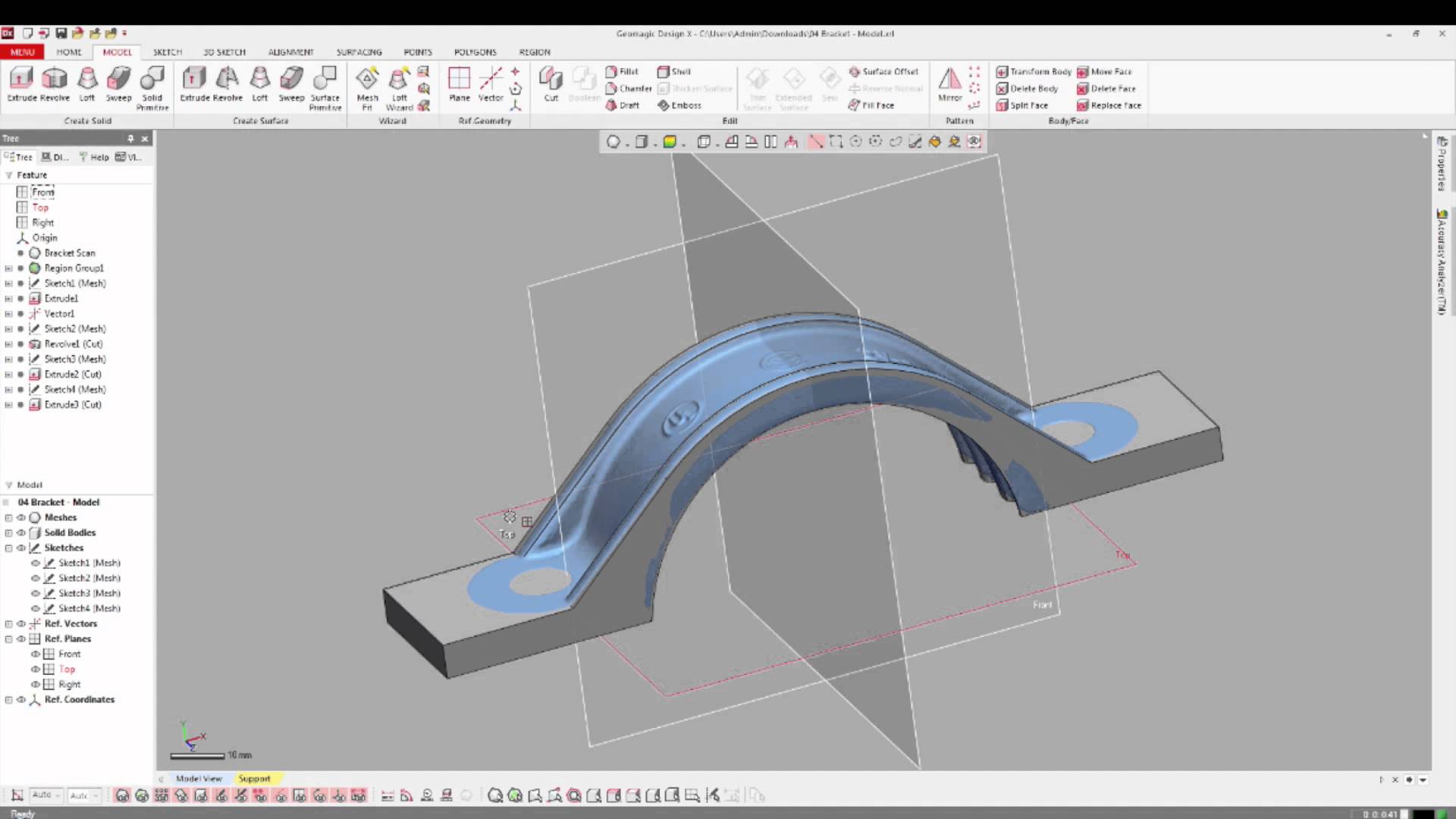
Task: Select the surface Extrude tool
Action: coord(194,84)
